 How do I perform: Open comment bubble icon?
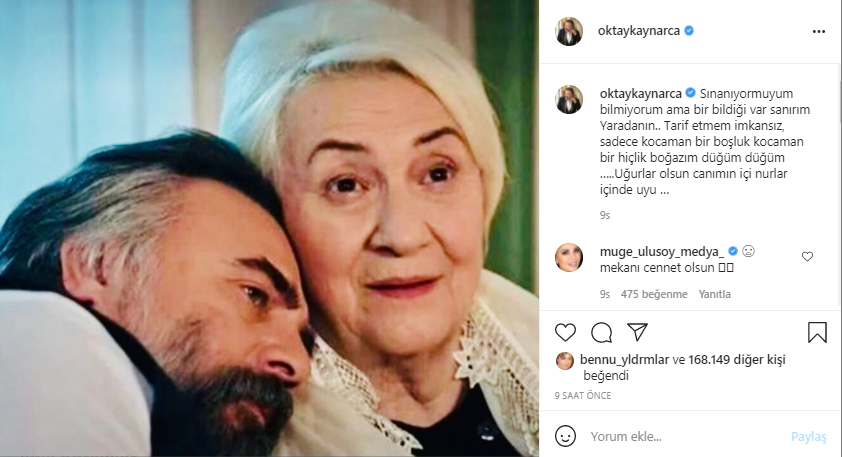(601, 332)
